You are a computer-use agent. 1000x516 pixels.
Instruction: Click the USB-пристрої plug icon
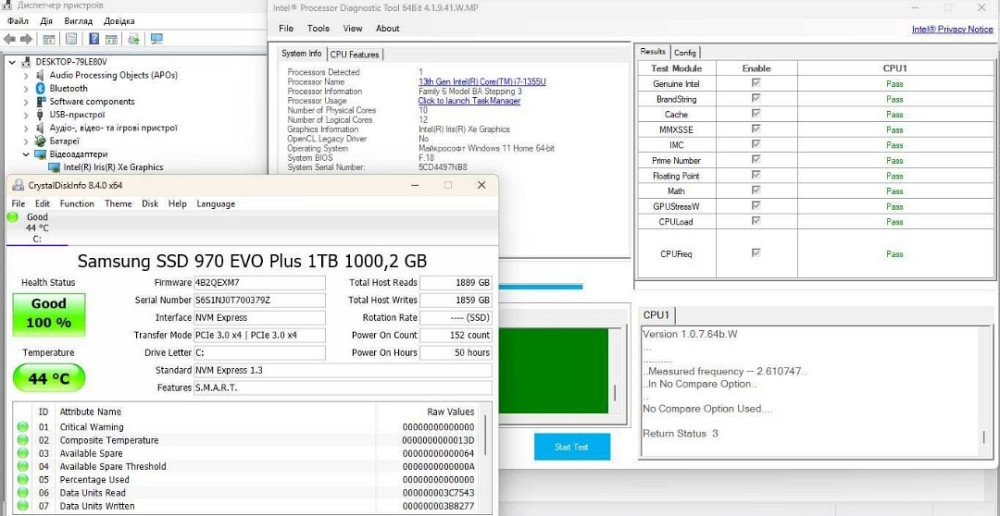(41, 115)
